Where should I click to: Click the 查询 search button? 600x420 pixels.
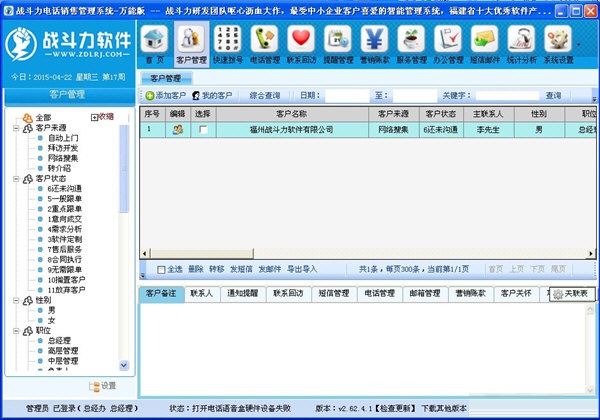(553, 96)
